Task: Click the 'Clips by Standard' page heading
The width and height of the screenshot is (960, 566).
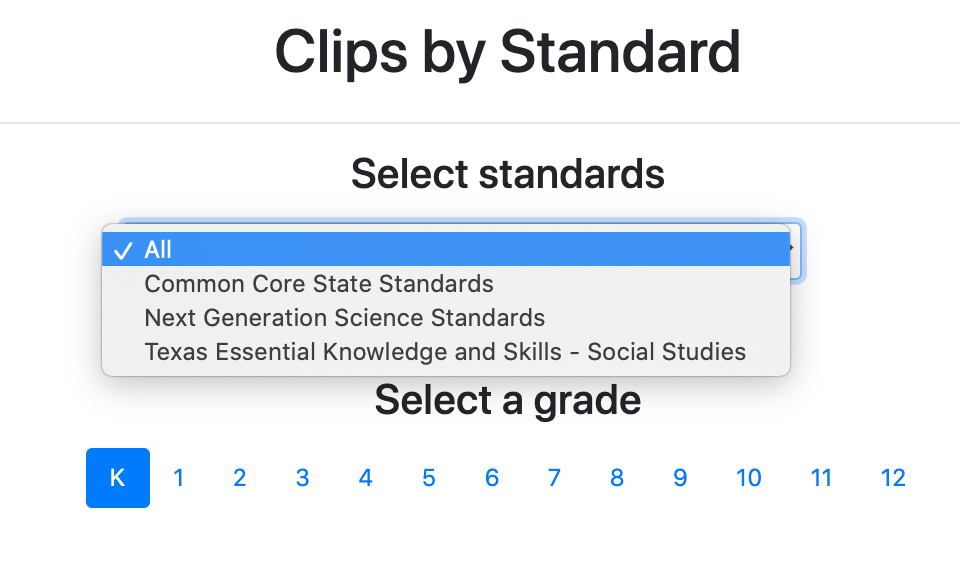Action: coord(507,52)
